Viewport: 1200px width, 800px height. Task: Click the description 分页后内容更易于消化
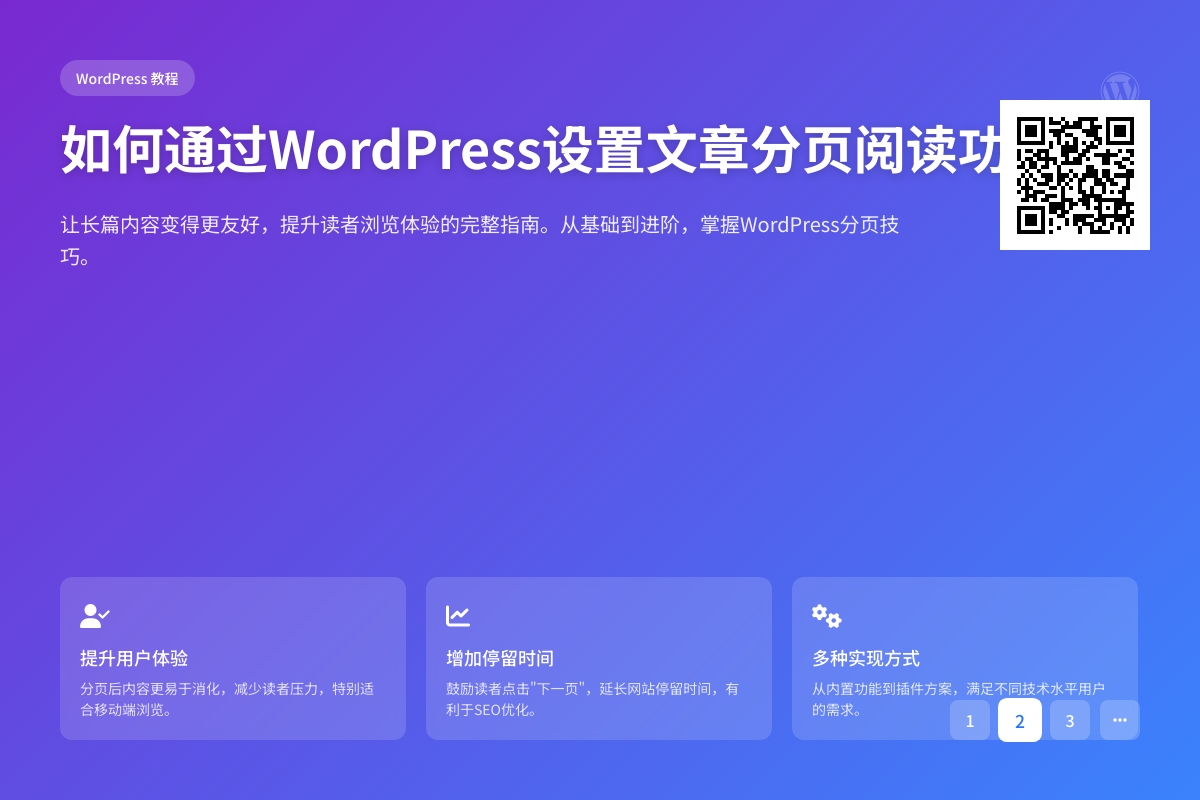[227, 699]
